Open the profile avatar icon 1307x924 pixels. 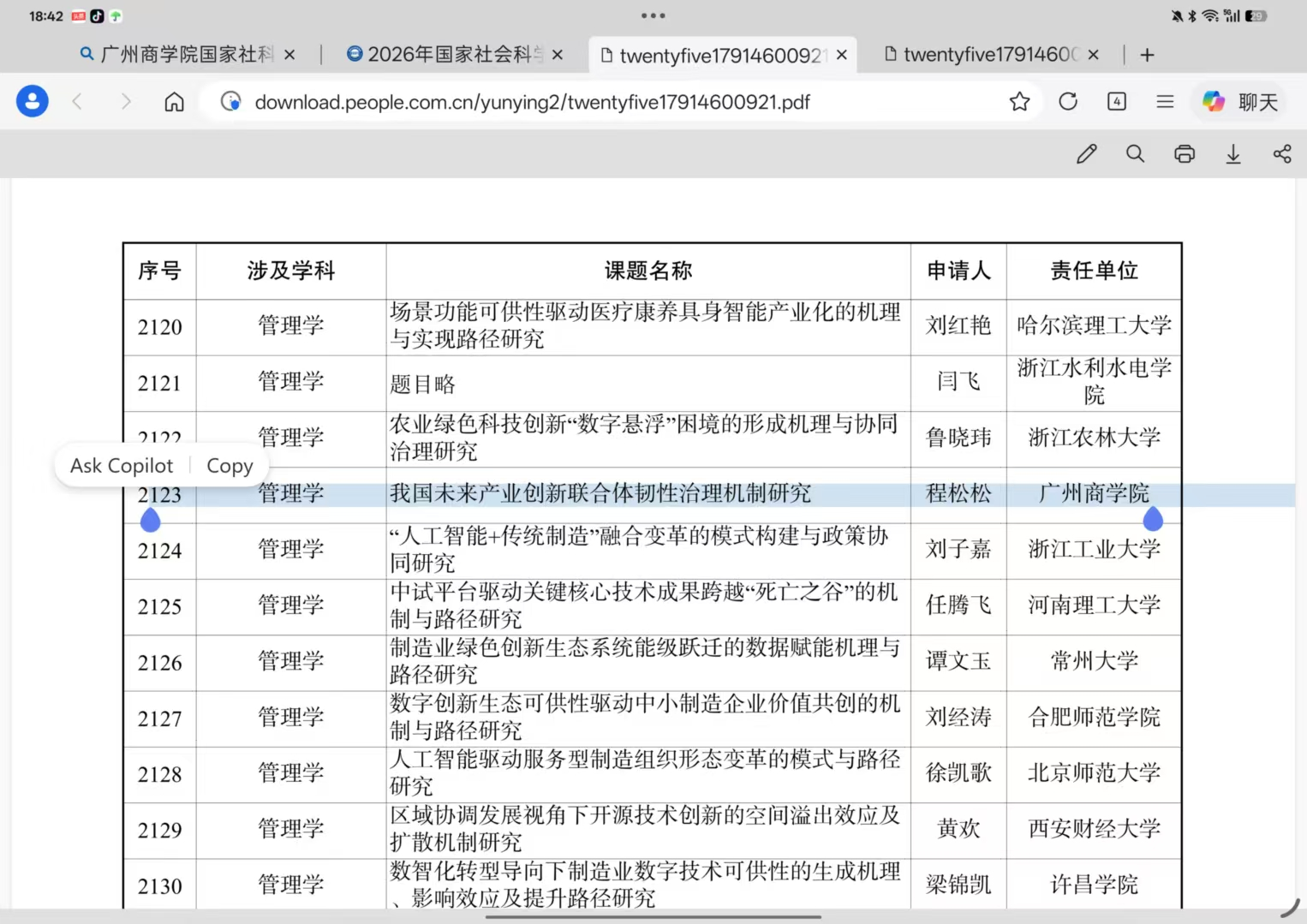point(32,102)
